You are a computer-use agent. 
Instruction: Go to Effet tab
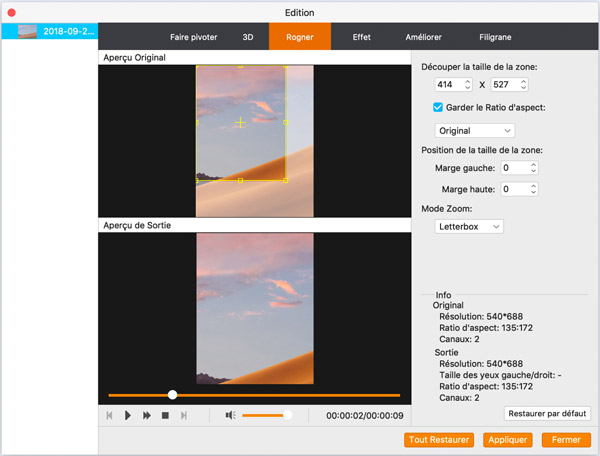point(362,37)
